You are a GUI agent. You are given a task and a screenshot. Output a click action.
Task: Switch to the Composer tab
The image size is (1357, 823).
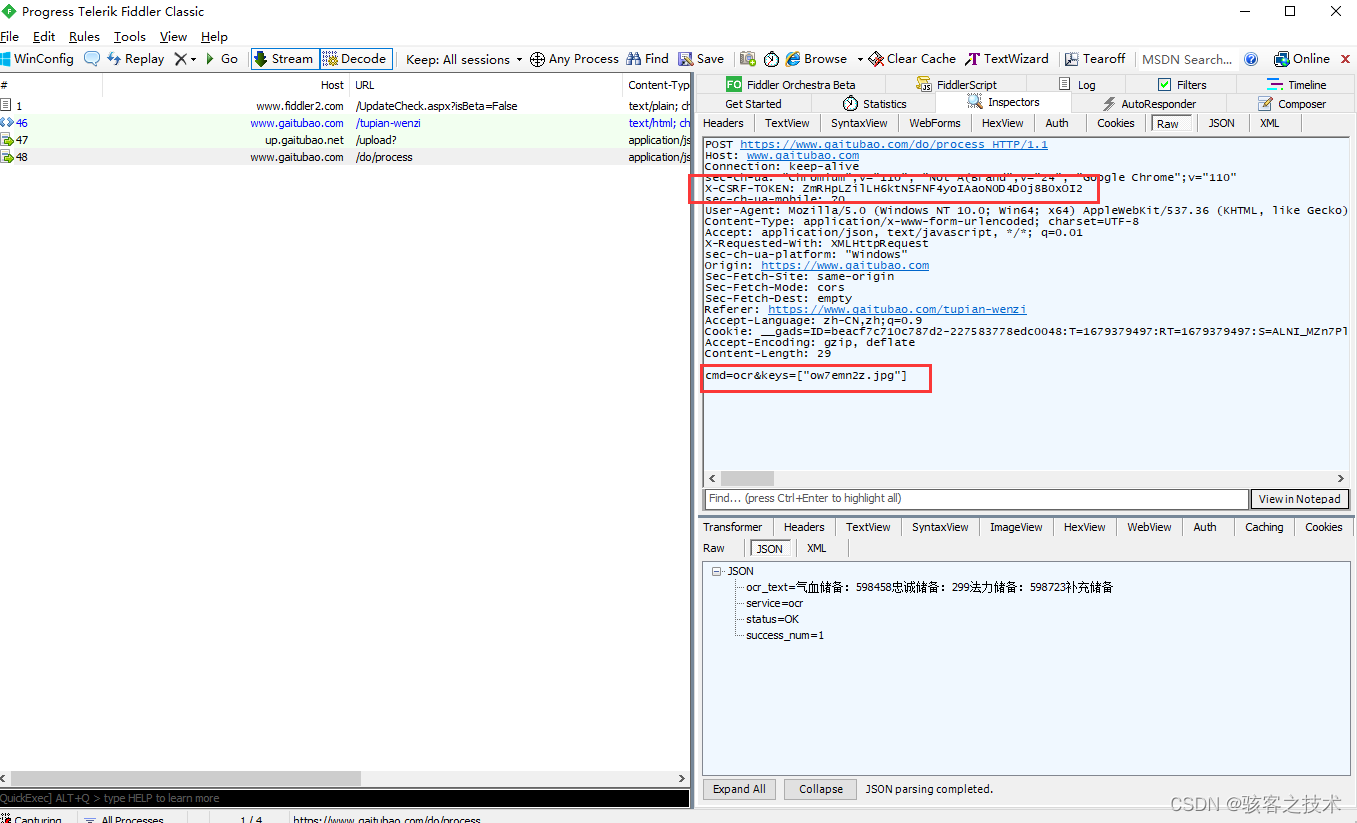1291,104
